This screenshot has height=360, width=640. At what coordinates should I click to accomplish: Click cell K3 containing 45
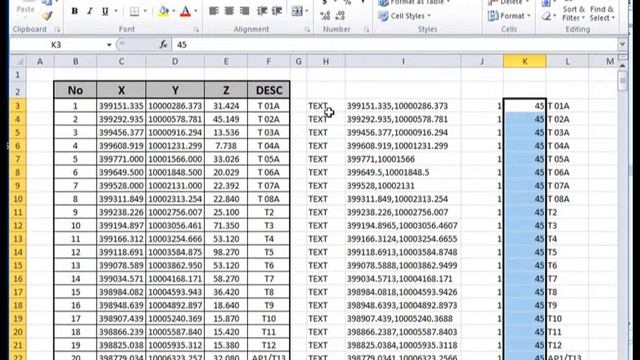pyautogui.click(x=524, y=106)
